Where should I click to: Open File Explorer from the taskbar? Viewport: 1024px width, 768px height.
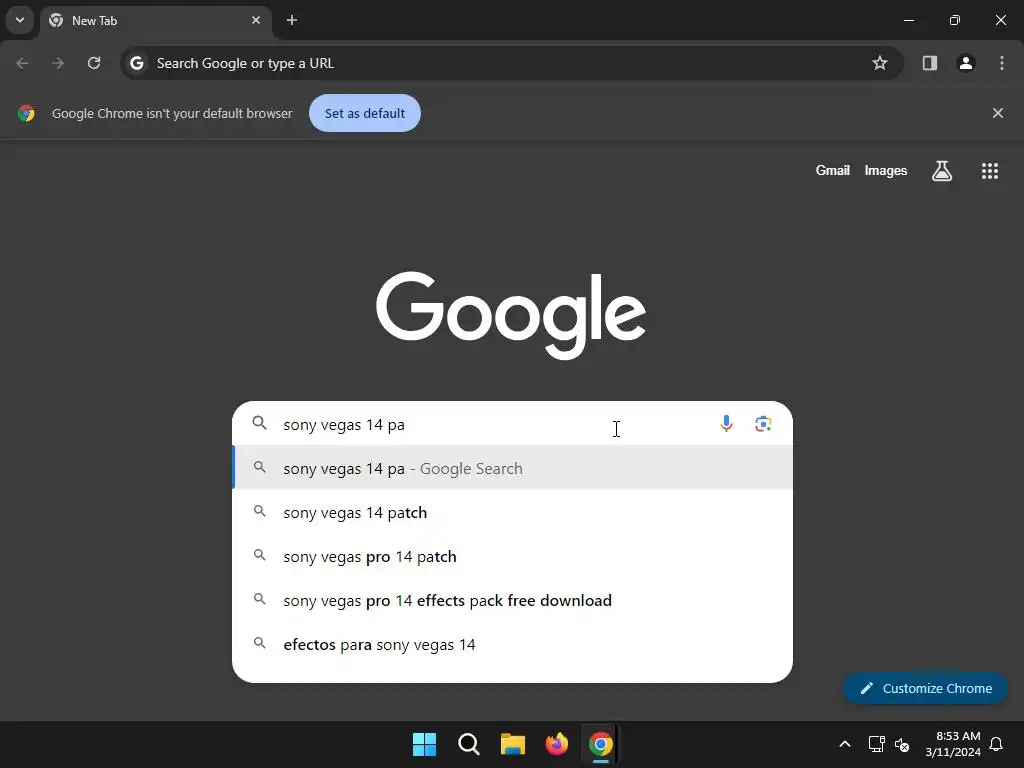coord(513,744)
